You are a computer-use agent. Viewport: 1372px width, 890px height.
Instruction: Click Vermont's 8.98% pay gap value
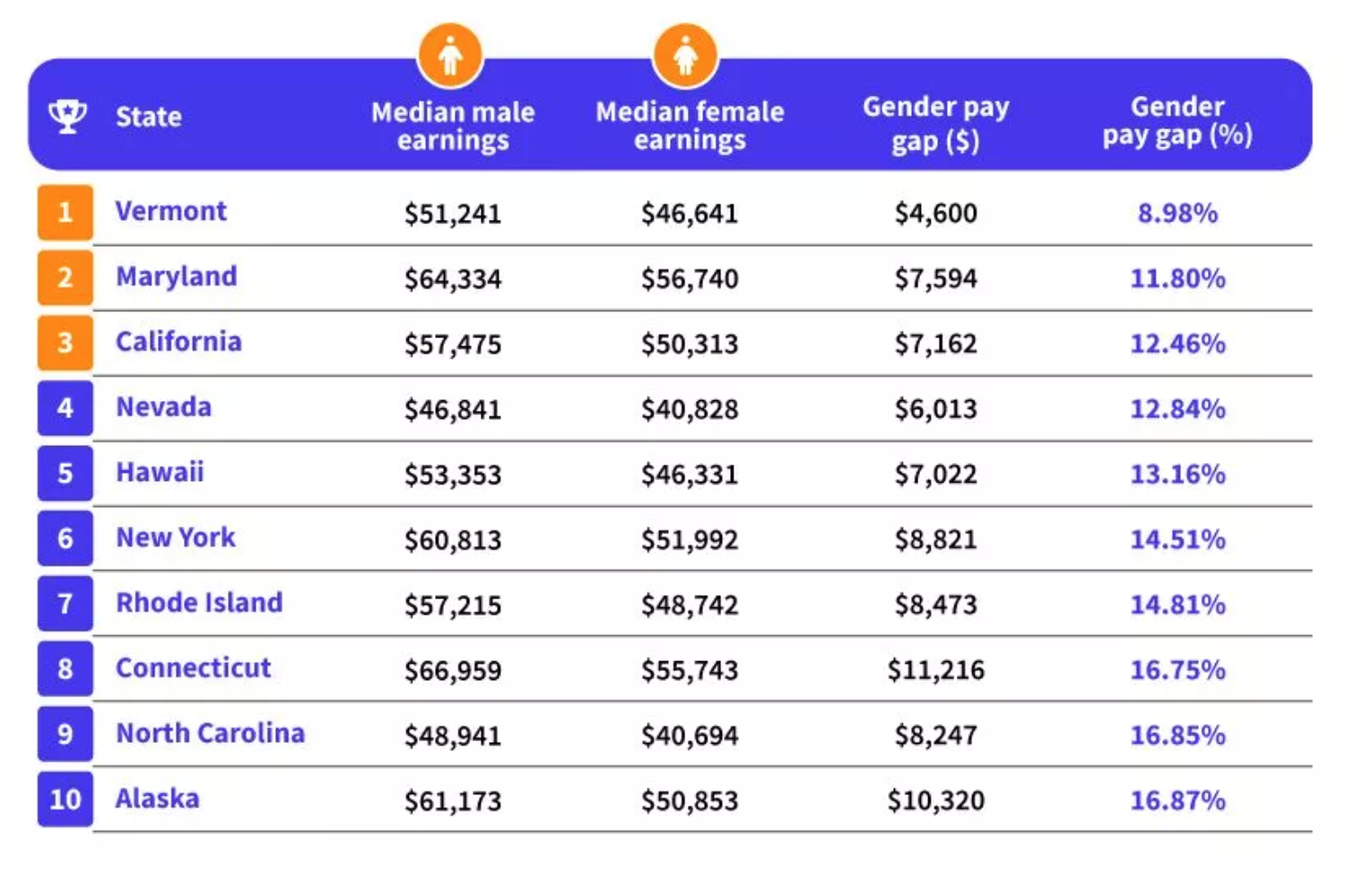click(1177, 214)
